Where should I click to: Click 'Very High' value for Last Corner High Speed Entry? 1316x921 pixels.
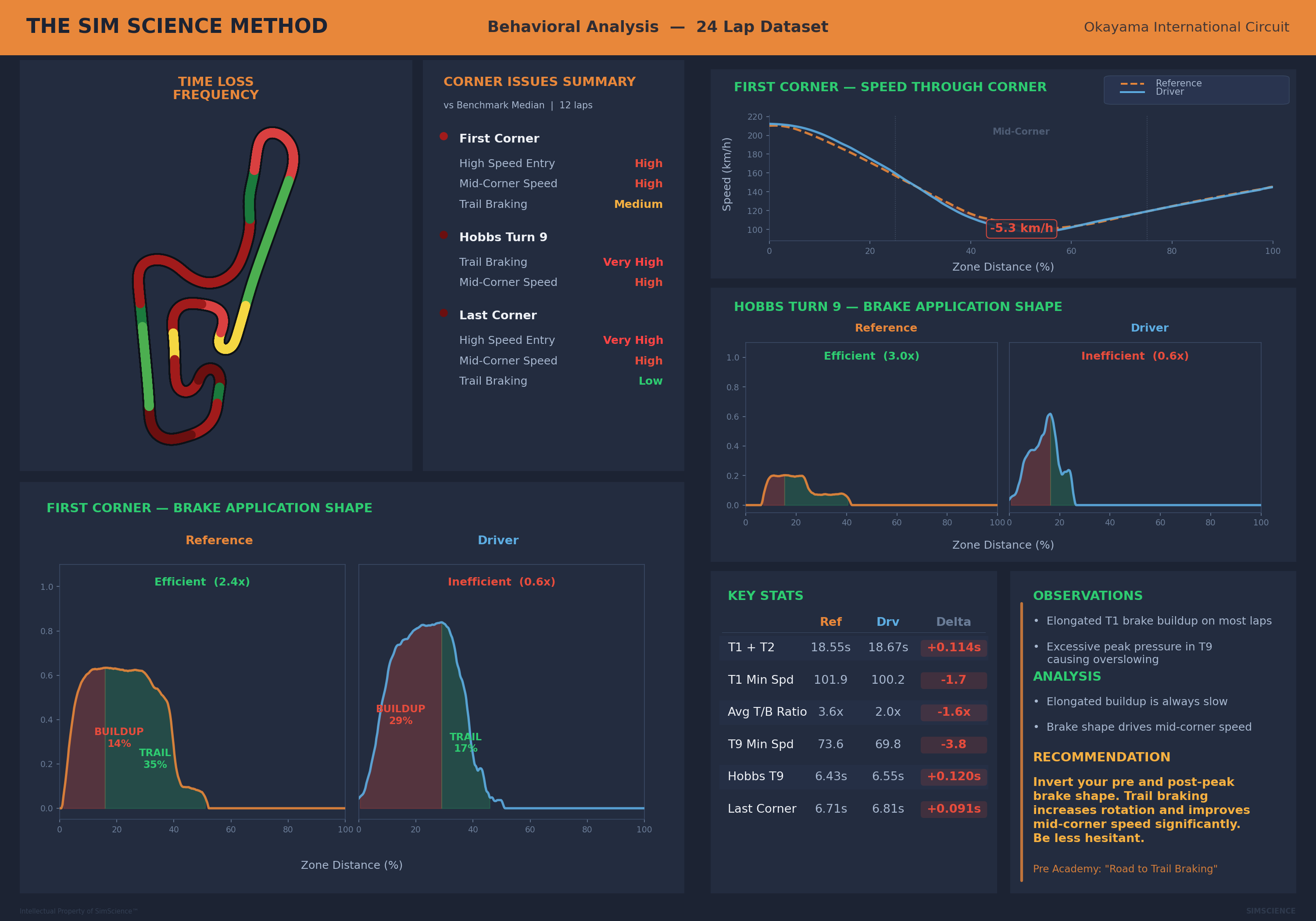633,340
